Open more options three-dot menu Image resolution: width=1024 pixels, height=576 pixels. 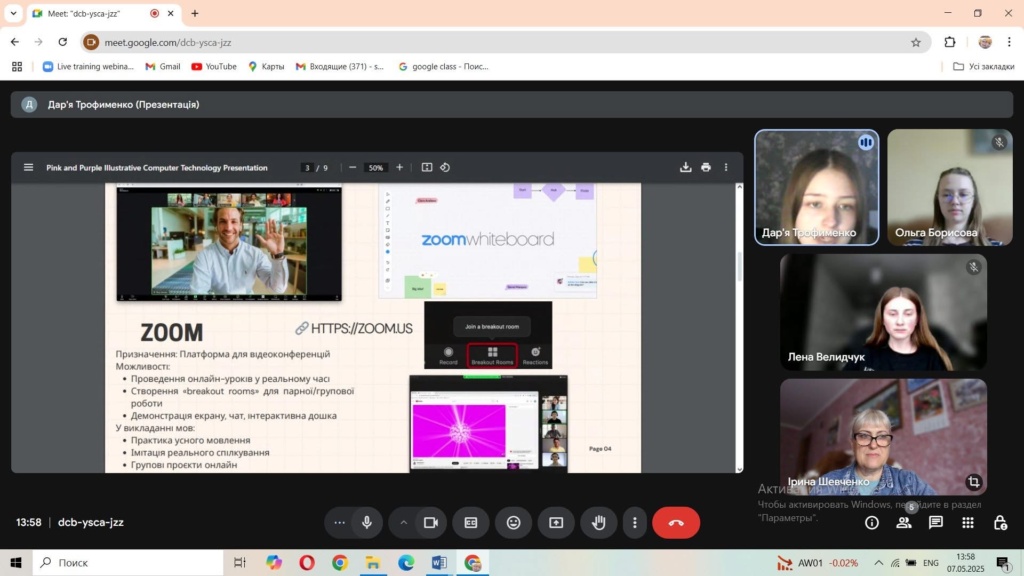[634, 522]
